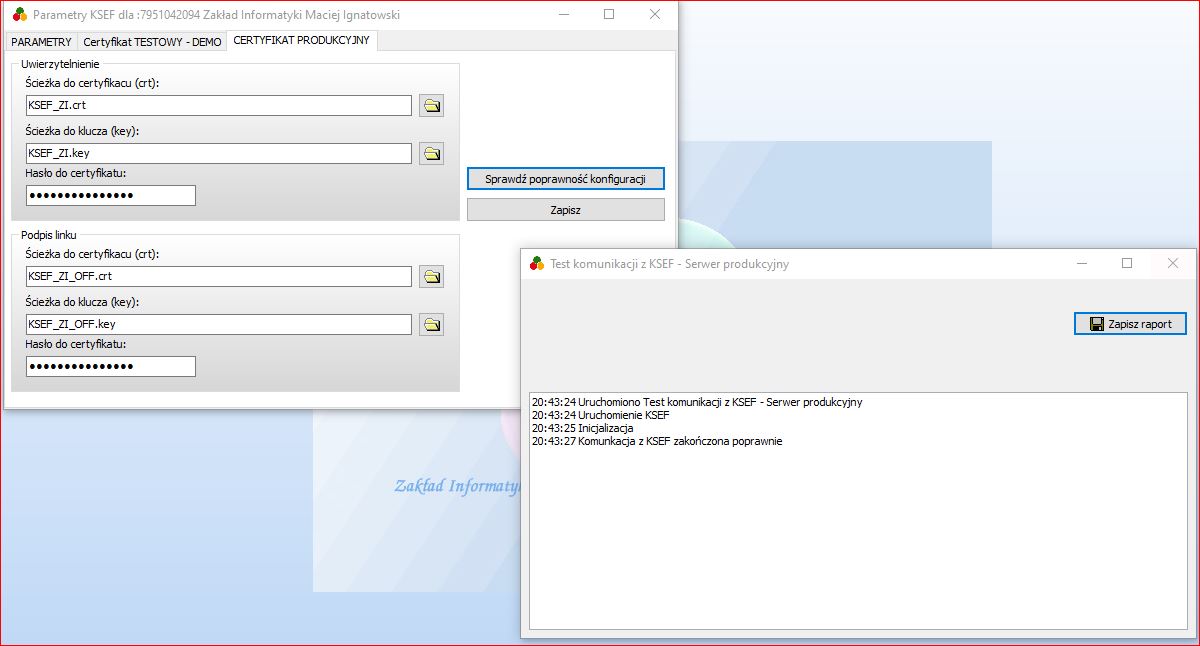Switch to the PARAMETRY tab
This screenshot has height=646, width=1200.
click(41, 42)
